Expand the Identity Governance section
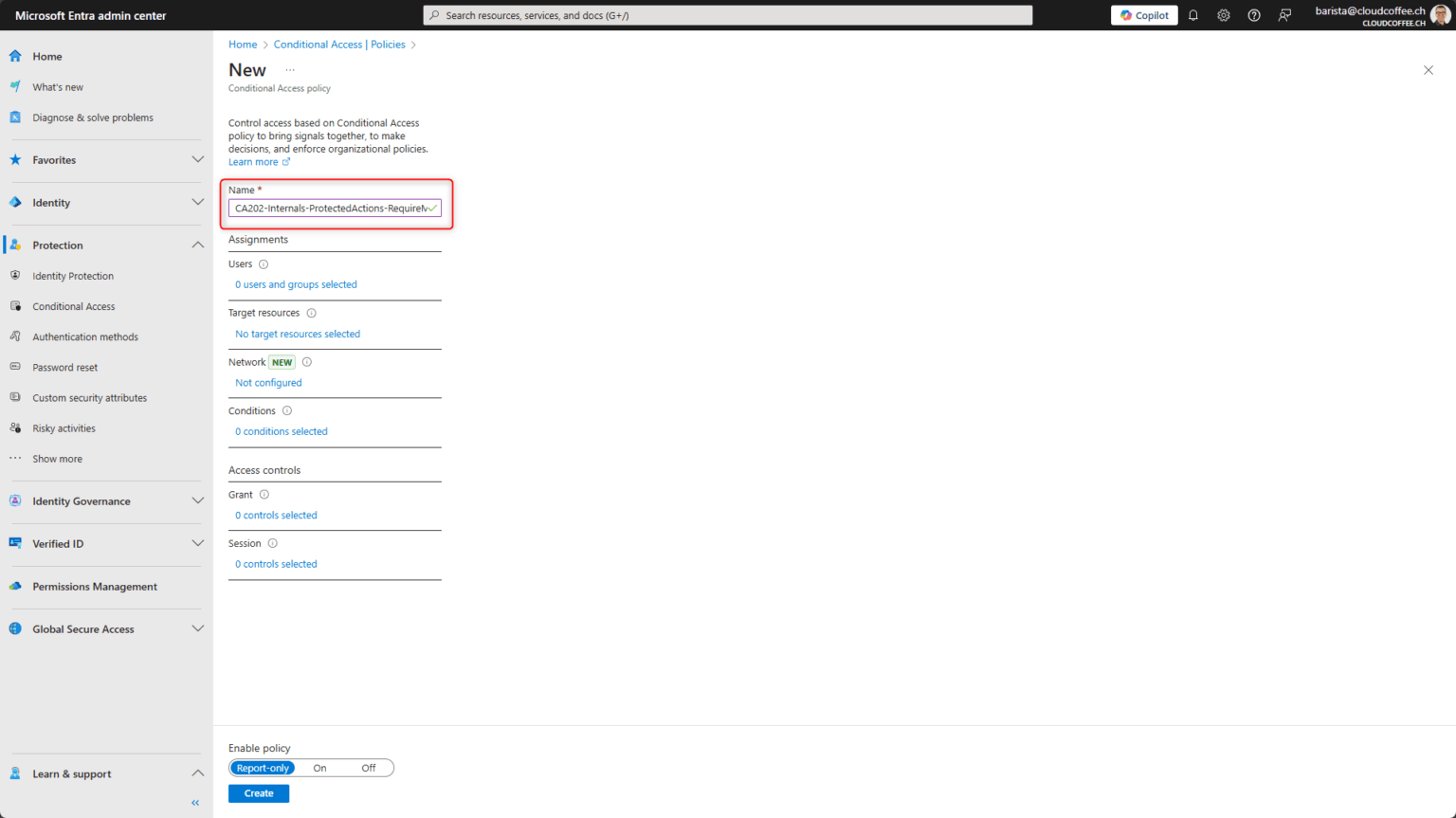 (x=197, y=500)
